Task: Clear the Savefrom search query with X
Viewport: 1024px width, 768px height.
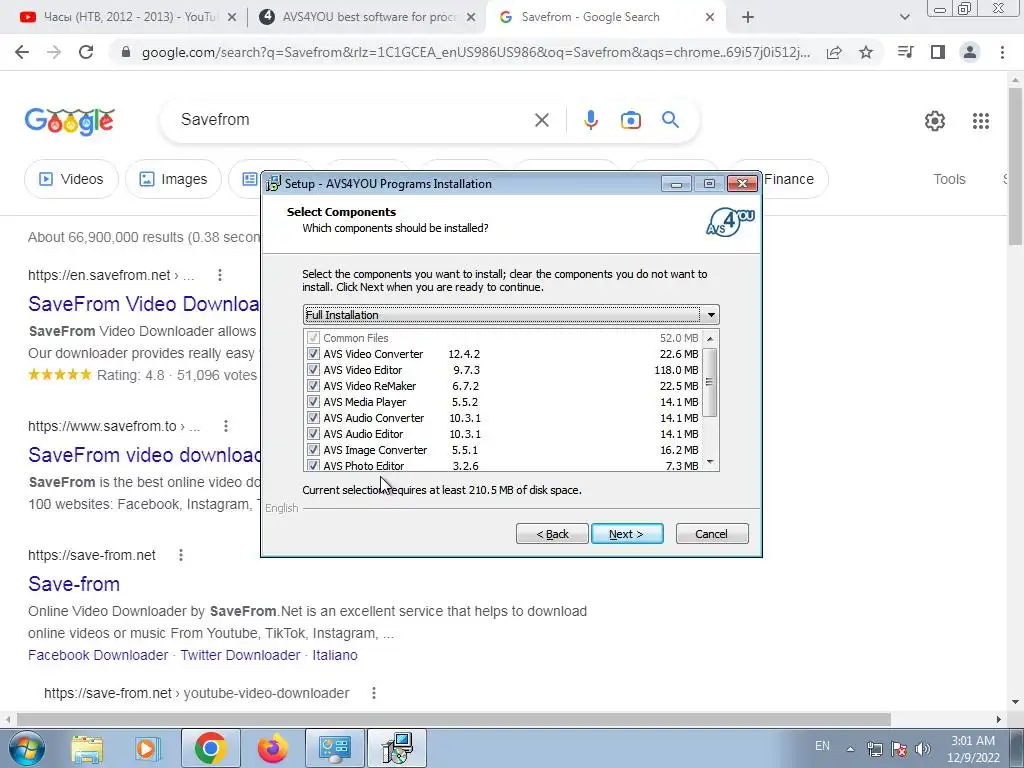Action: [x=541, y=120]
